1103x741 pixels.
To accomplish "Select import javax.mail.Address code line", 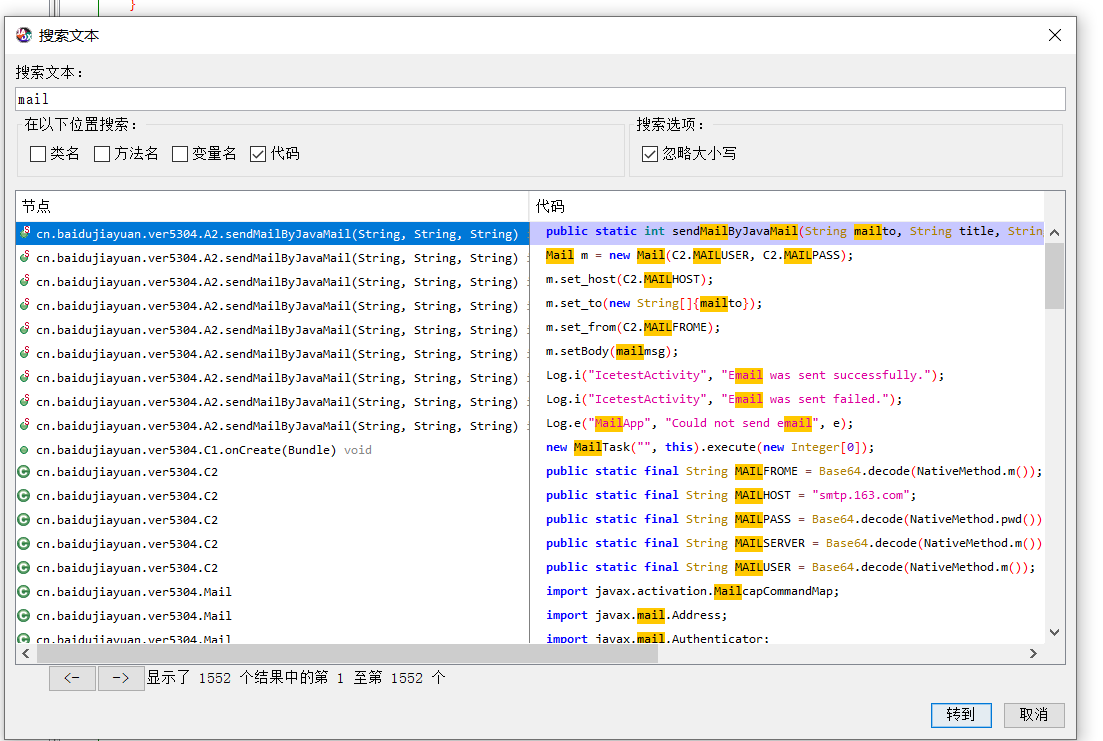I will [x=637, y=615].
